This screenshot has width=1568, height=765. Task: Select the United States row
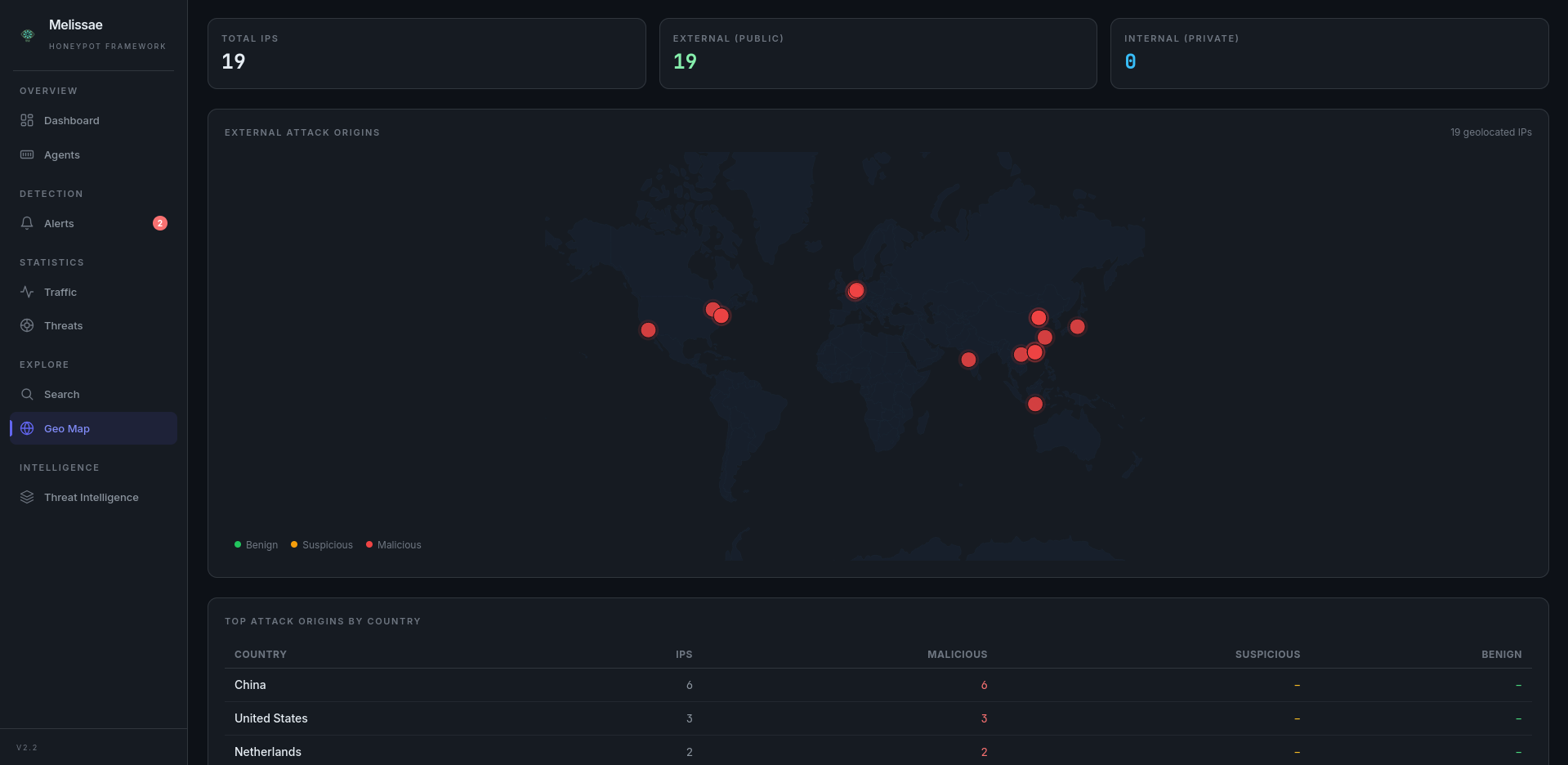click(x=878, y=718)
